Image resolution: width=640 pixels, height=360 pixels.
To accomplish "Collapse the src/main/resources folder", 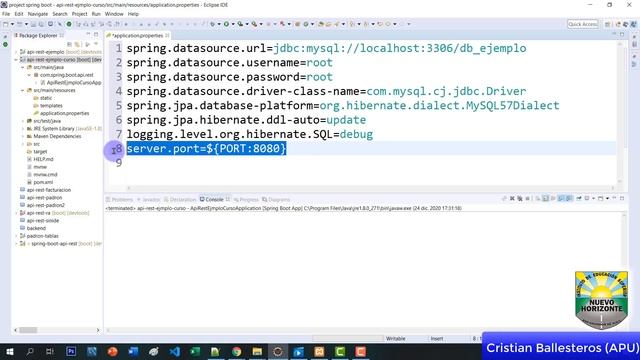I will pos(23,90).
